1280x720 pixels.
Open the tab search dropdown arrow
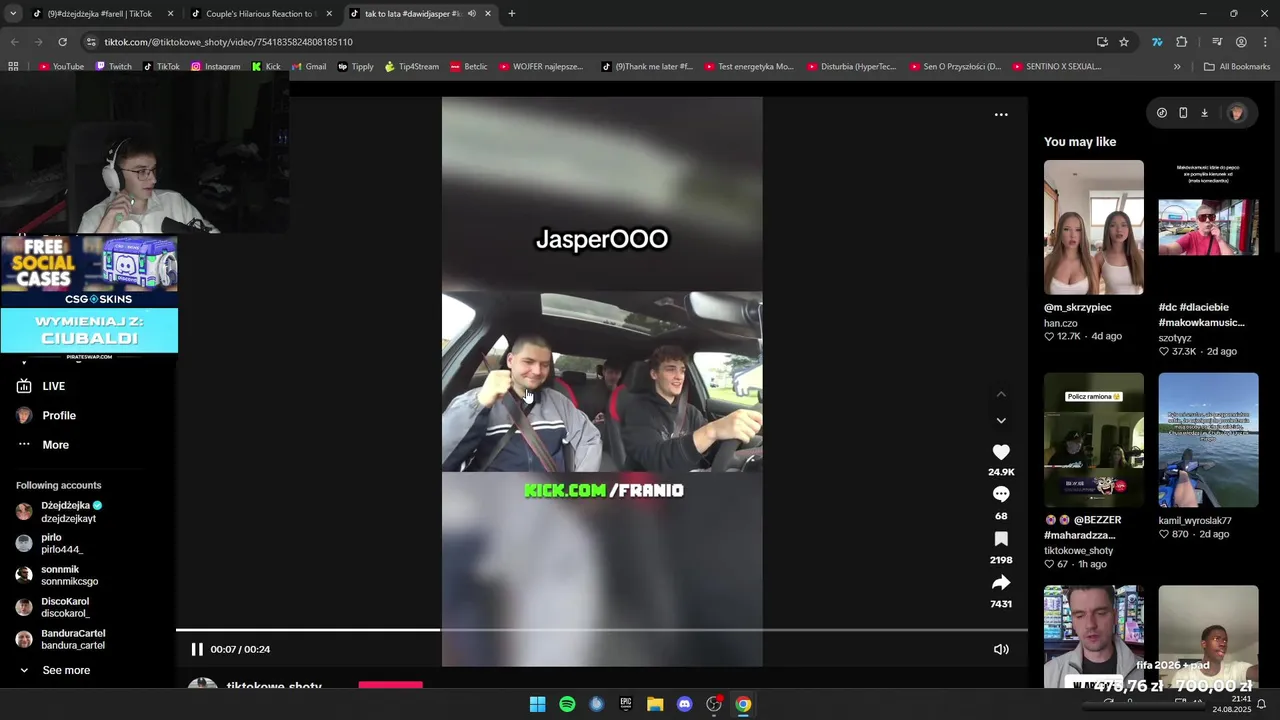click(x=12, y=14)
